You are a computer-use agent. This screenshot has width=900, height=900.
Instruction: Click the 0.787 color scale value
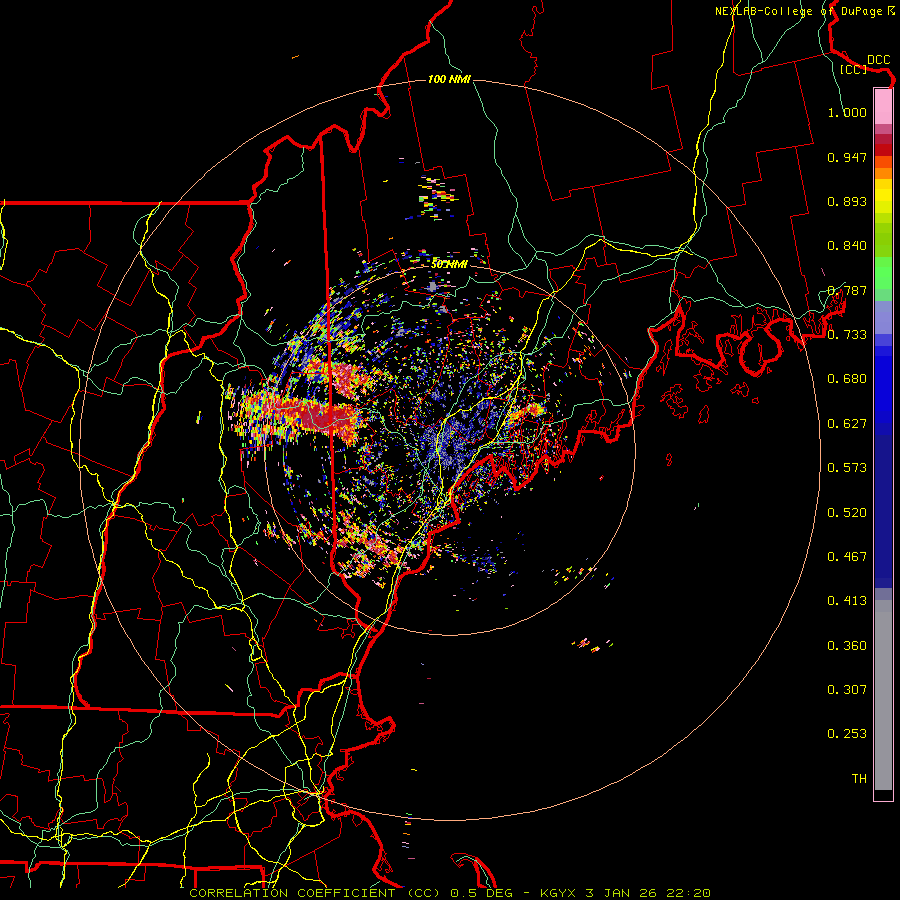pos(847,290)
